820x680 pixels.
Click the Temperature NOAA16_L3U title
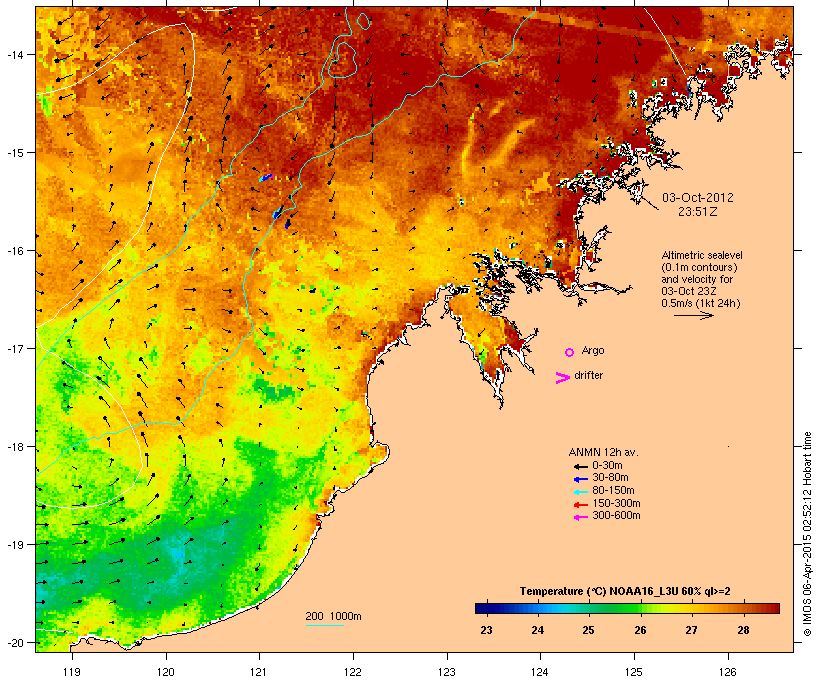tap(625, 591)
